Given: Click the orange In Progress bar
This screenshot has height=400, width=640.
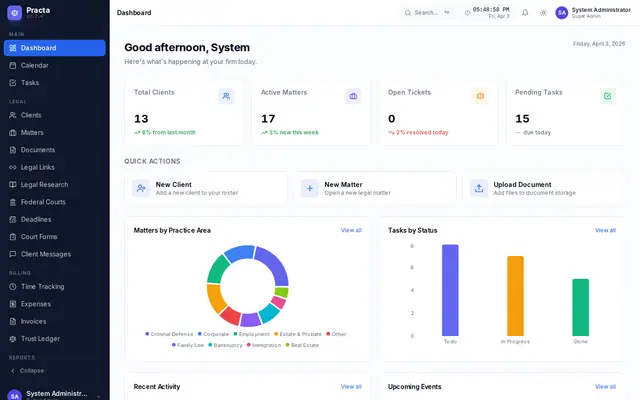Looking at the screenshot, I should click(515, 296).
